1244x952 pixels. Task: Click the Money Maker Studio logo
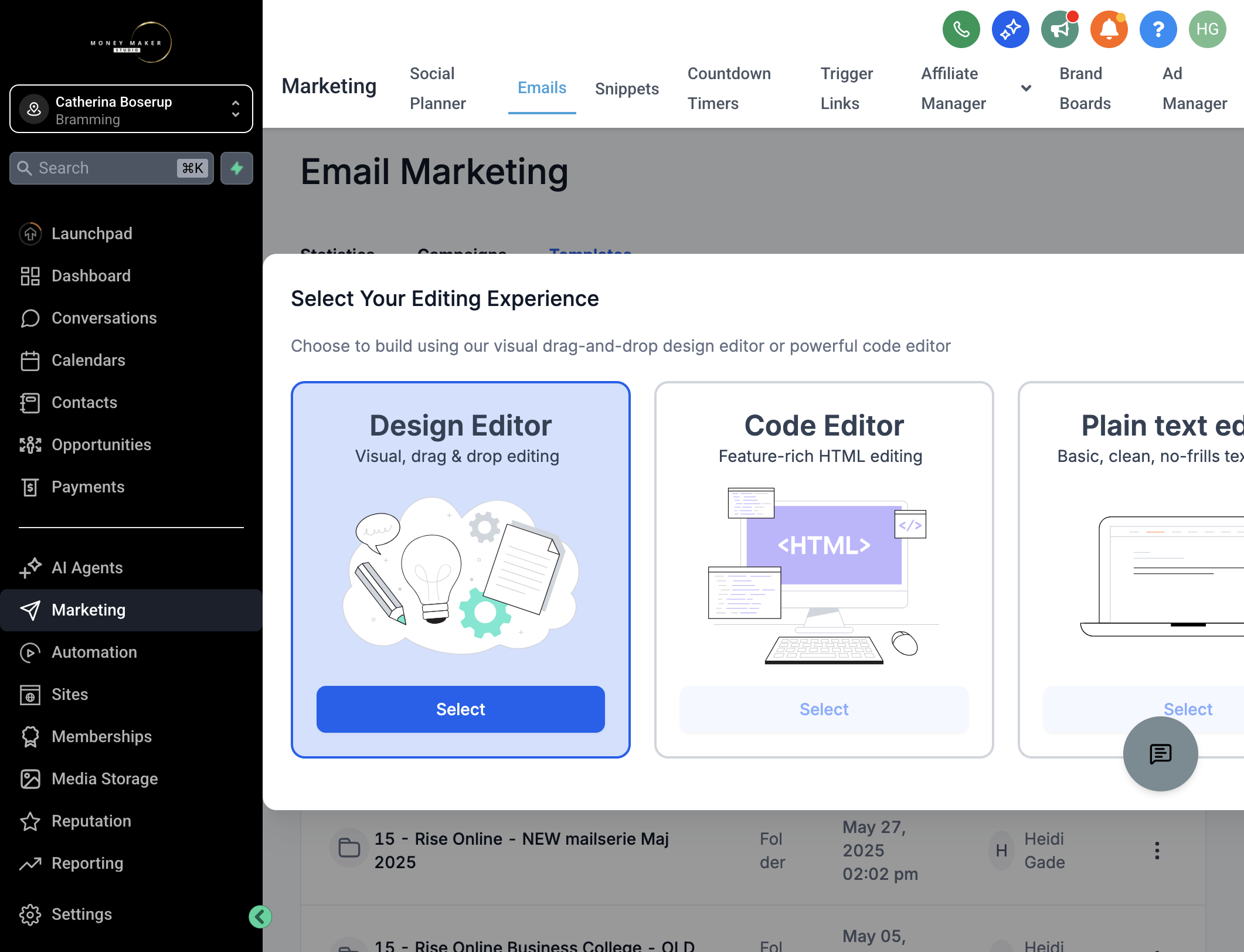pos(131,43)
